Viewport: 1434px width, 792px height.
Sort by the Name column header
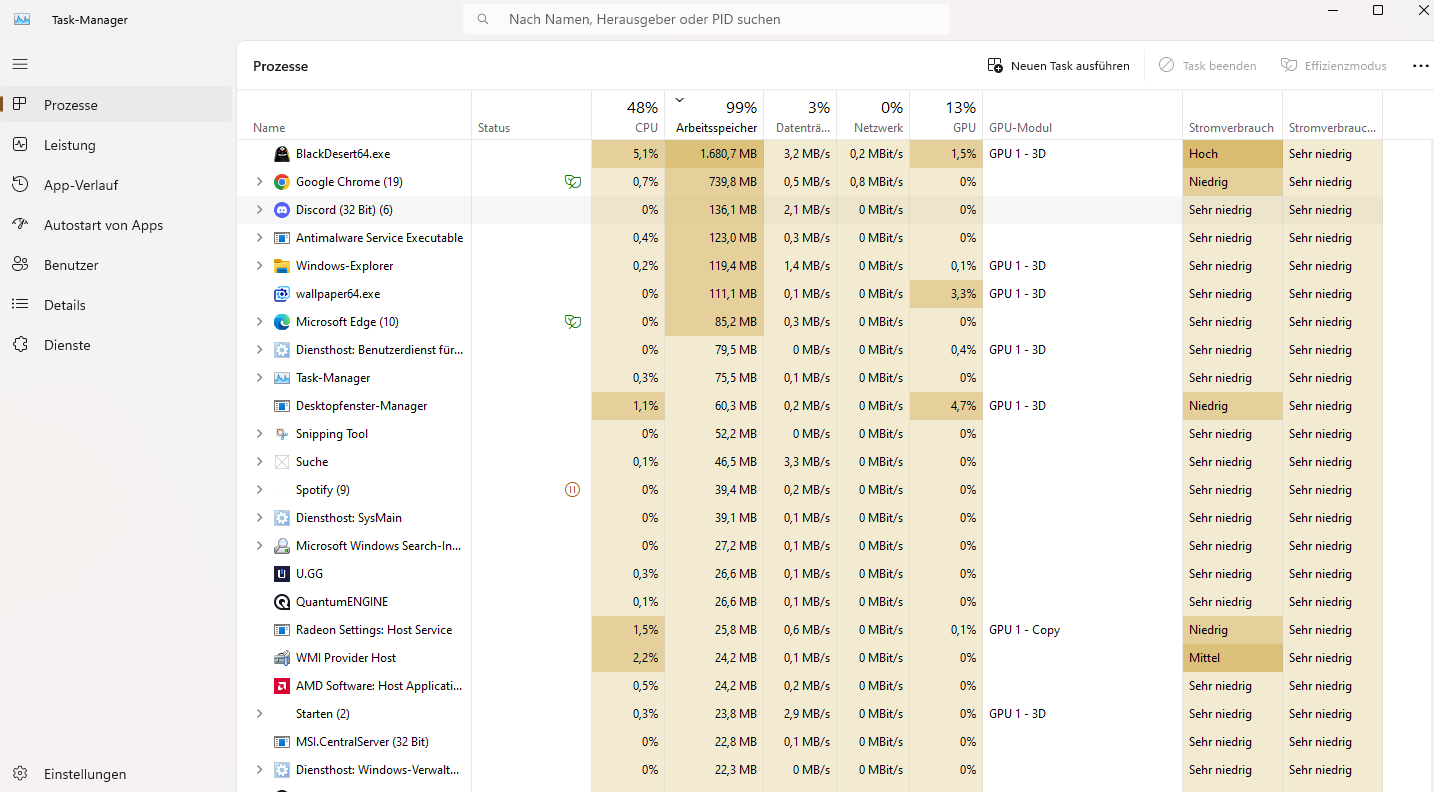354,115
